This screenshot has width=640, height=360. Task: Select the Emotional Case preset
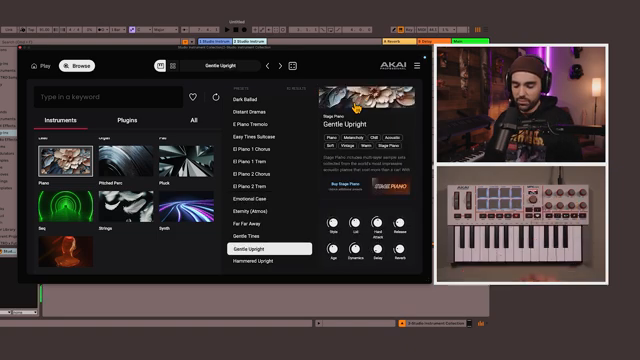(x=249, y=199)
